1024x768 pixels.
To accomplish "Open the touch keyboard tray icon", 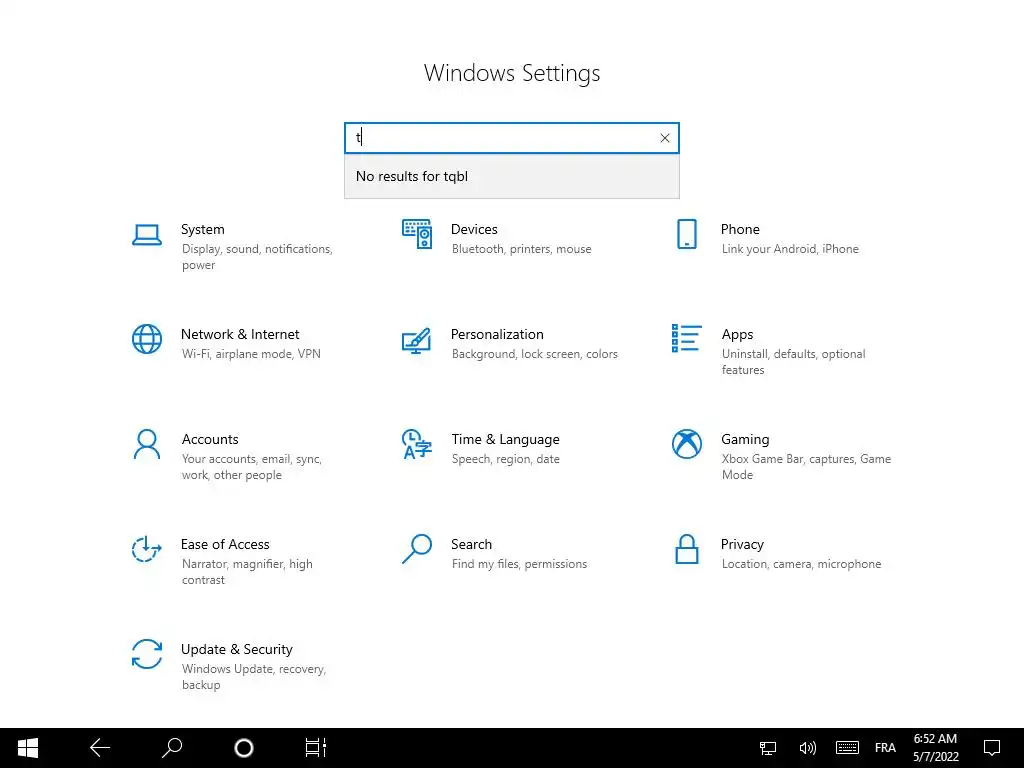I will click(x=847, y=748).
